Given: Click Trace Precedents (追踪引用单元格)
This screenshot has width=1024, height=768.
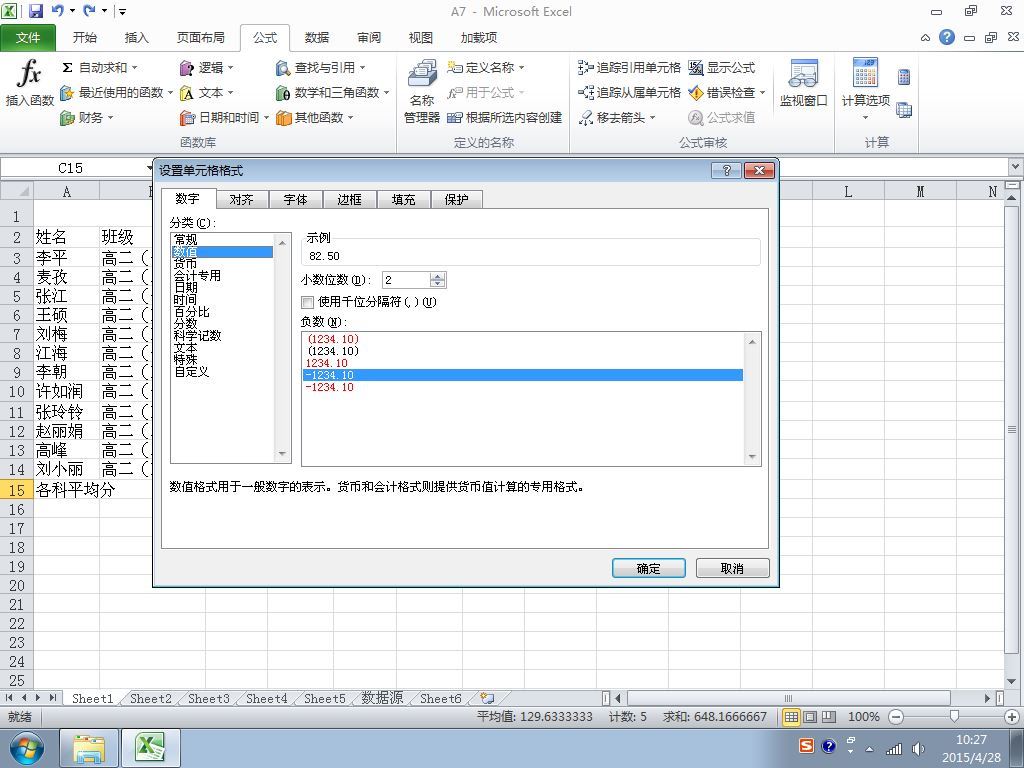Looking at the screenshot, I should click(630, 67).
